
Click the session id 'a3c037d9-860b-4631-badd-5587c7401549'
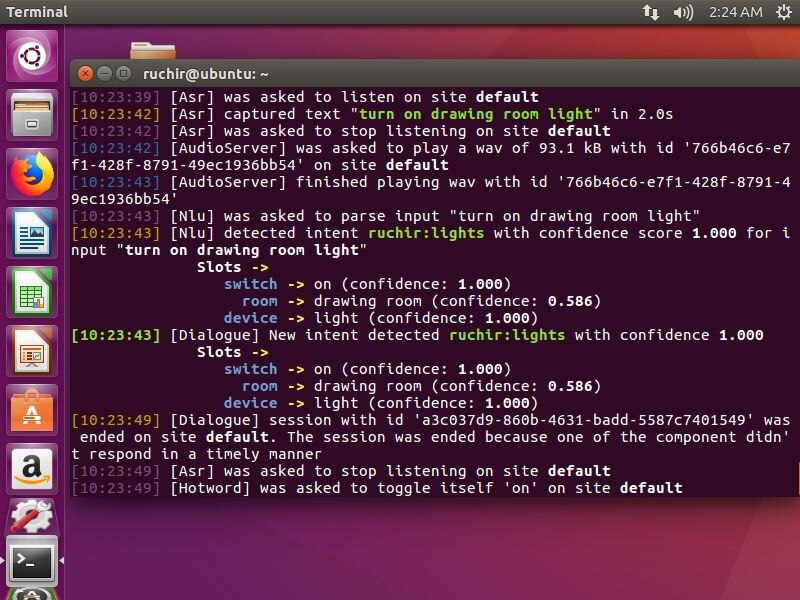click(584, 420)
